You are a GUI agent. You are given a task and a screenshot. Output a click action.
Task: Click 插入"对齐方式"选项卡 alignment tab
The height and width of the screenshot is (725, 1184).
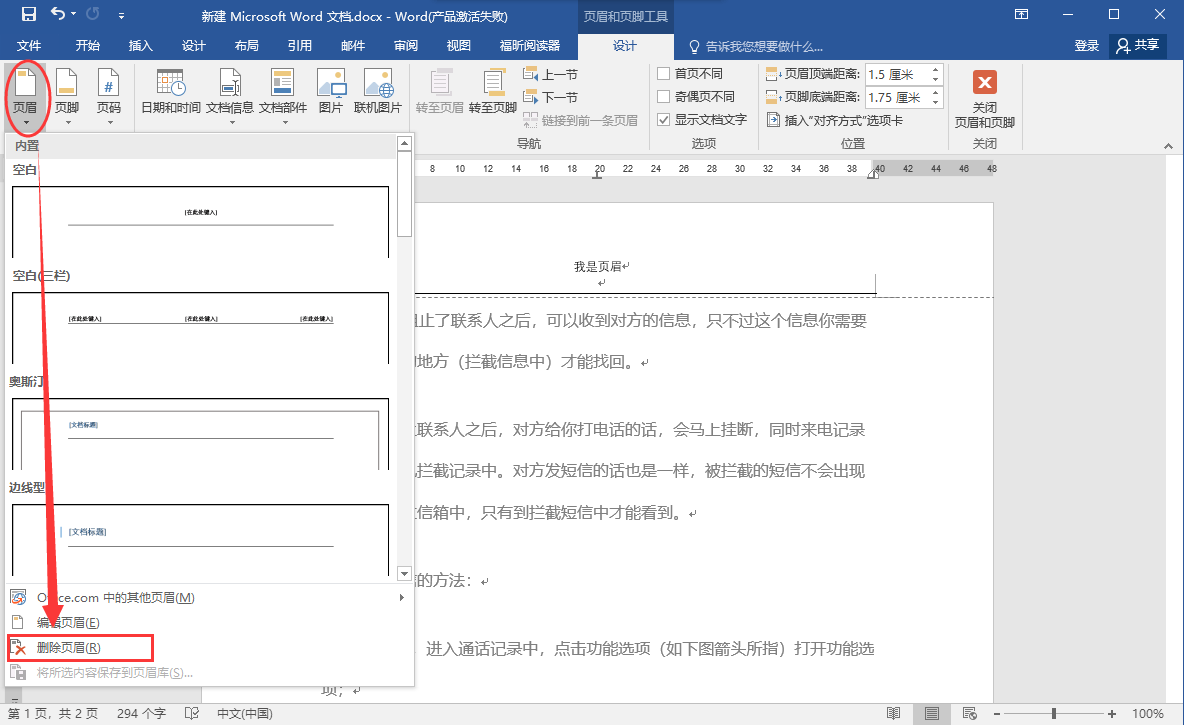835,120
